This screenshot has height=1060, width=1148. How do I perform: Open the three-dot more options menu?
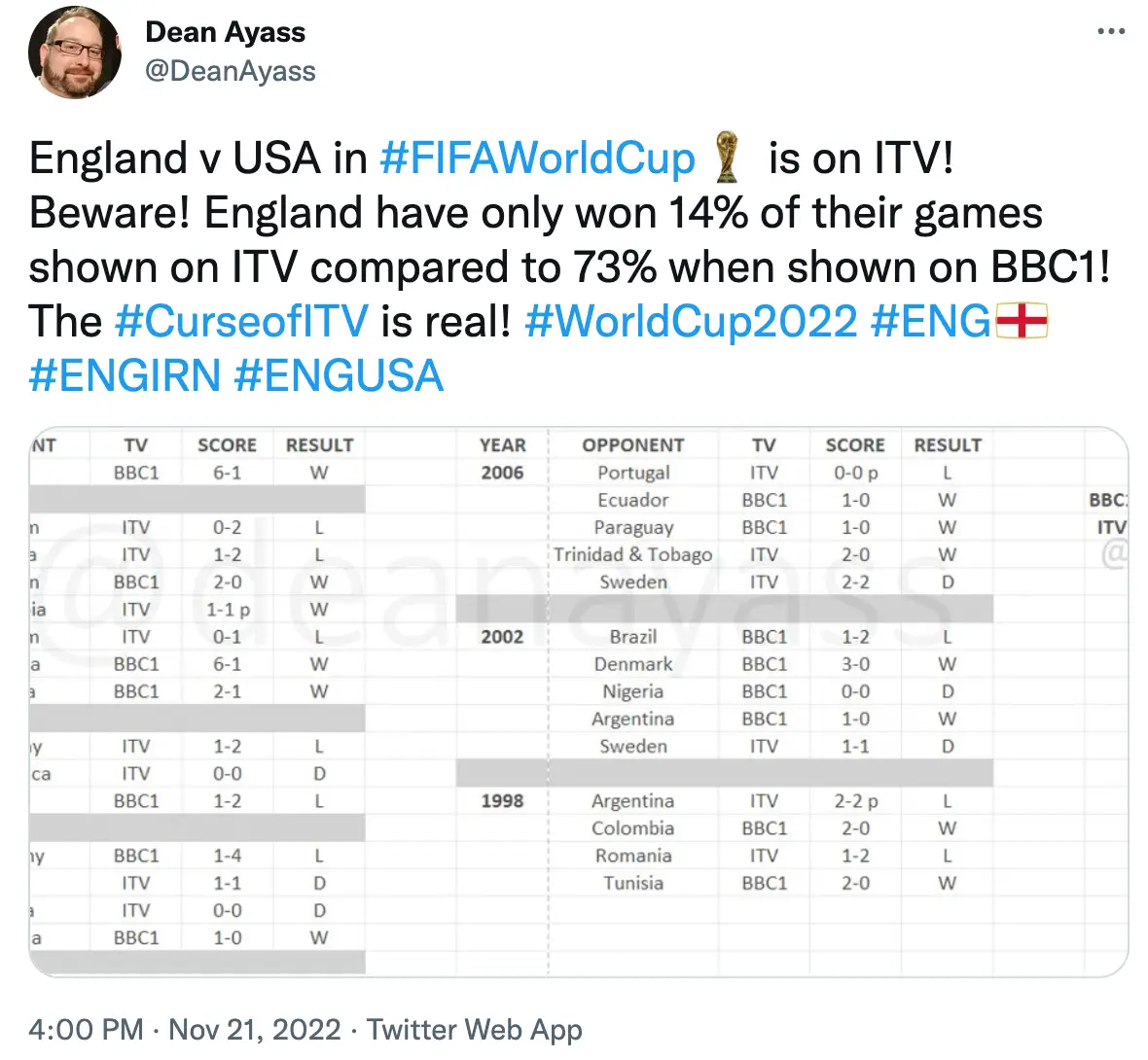[1110, 32]
